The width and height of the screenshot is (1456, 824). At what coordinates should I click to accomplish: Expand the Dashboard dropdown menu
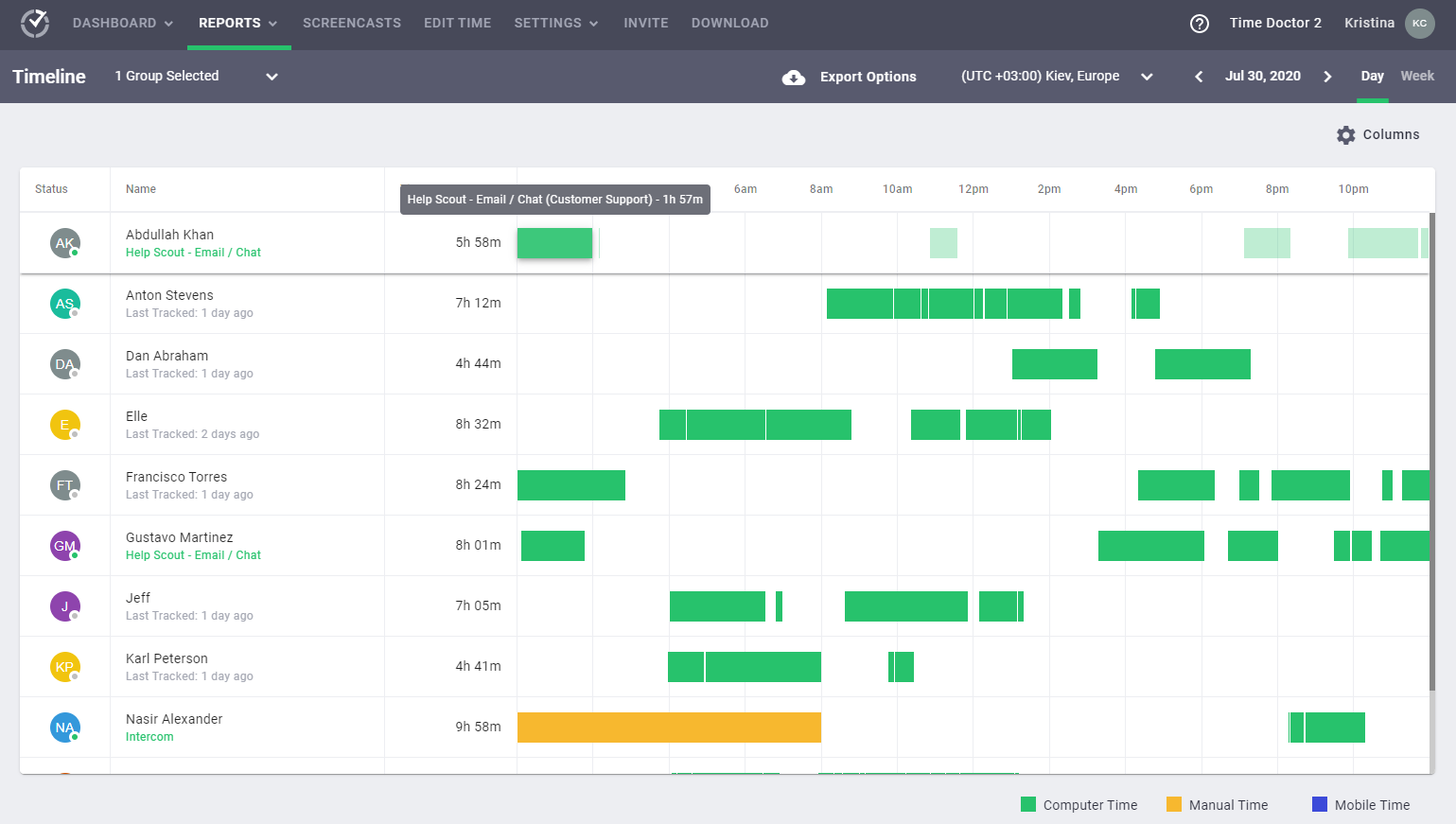click(x=123, y=23)
